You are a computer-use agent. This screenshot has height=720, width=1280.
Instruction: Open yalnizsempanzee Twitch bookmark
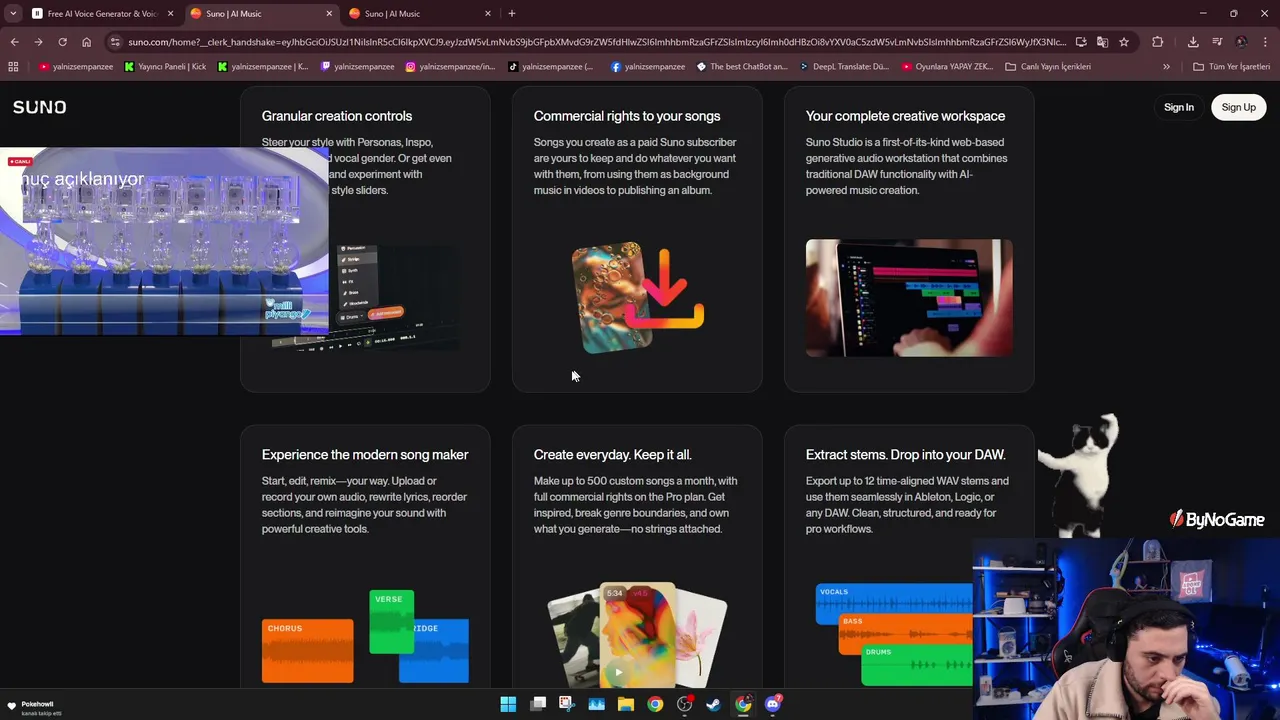[x=357, y=67]
